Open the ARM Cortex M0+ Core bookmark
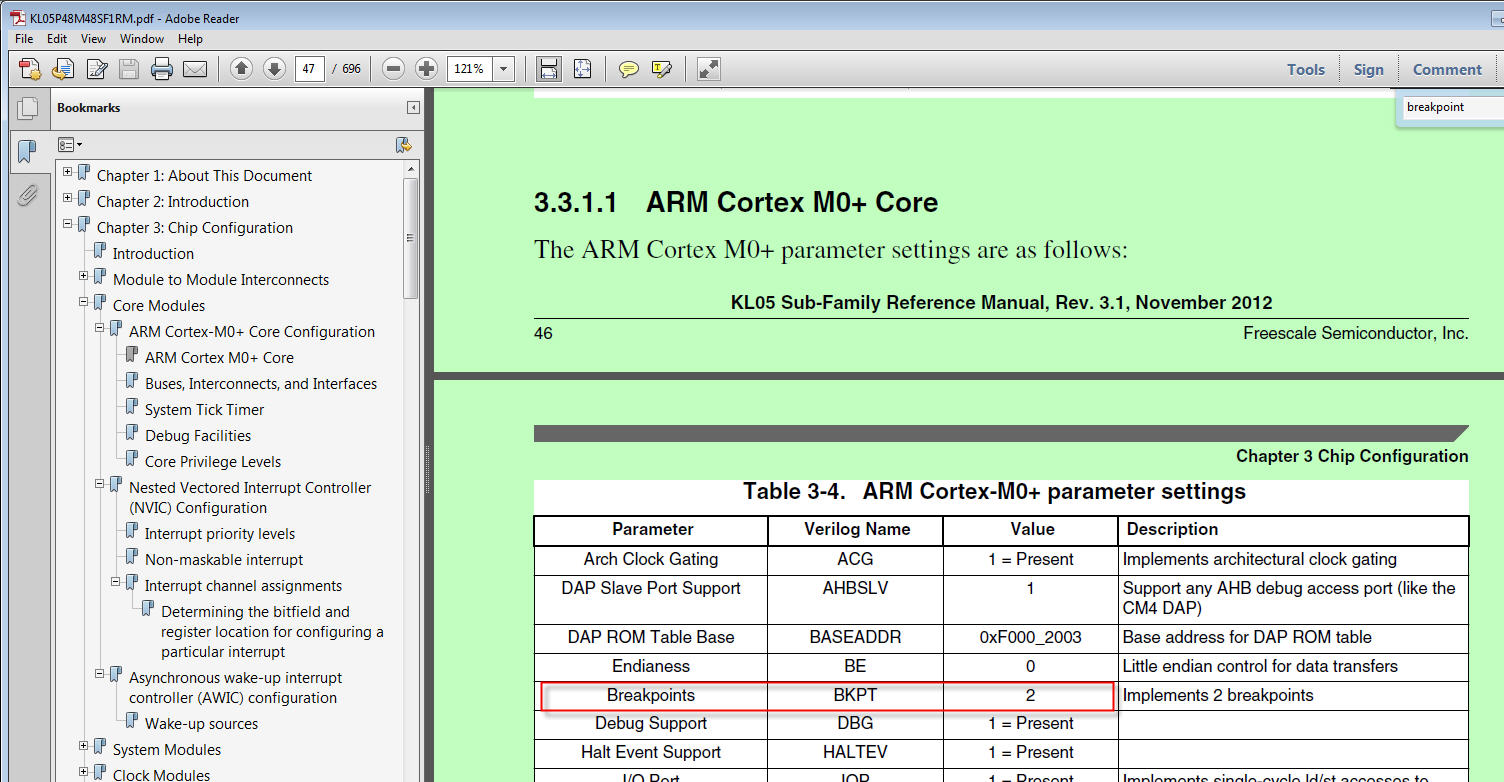1504x782 pixels. point(219,357)
